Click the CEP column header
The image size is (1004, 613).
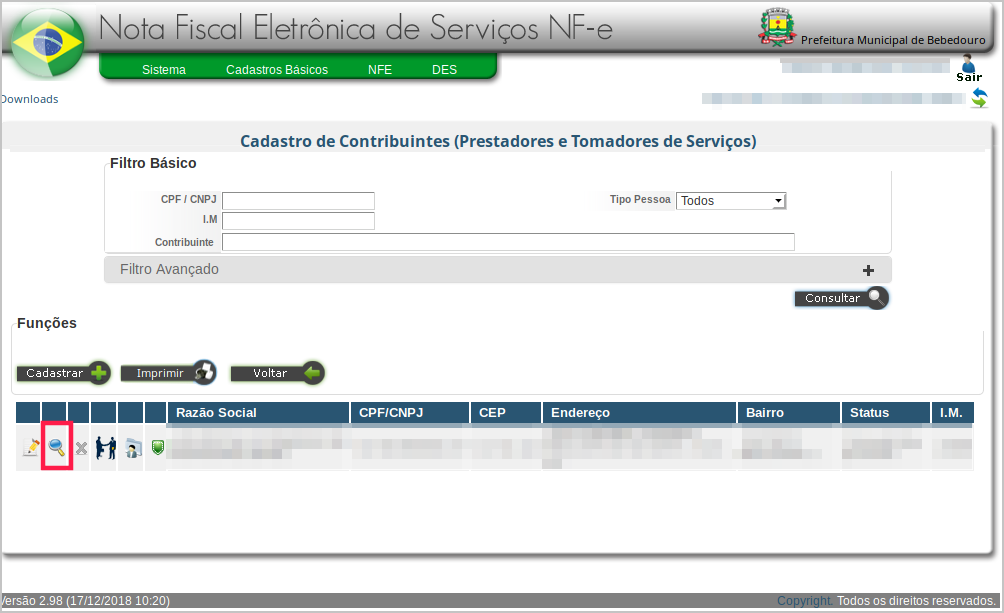click(x=506, y=413)
